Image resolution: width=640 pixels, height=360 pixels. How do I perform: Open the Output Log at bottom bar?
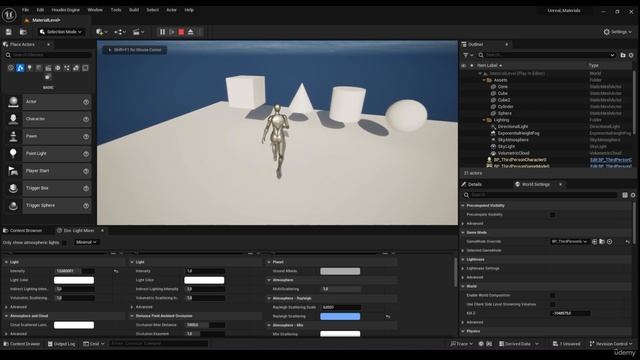click(x=61, y=344)
